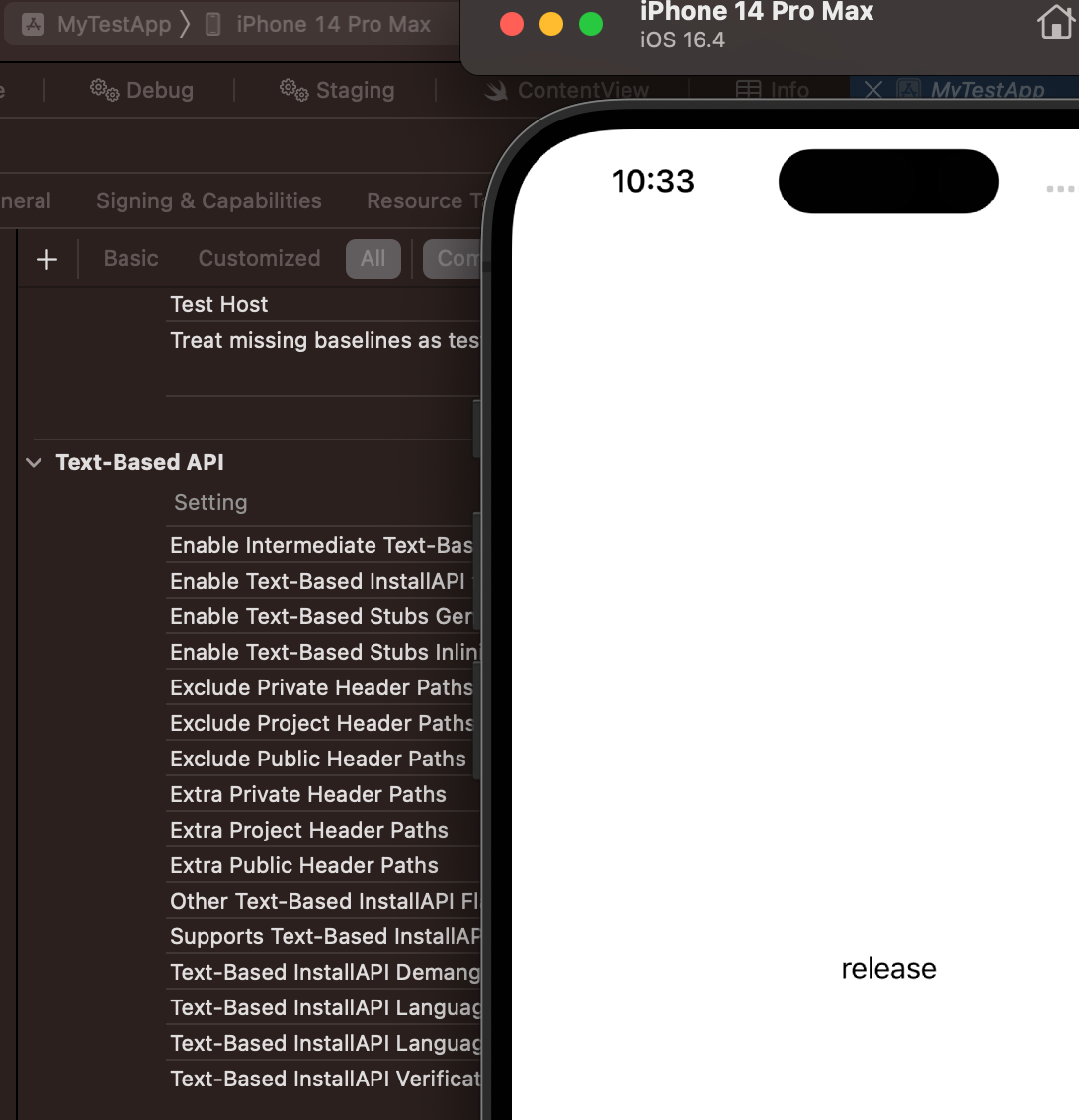Zoom the Simulator window with green button

coord(591,25)
